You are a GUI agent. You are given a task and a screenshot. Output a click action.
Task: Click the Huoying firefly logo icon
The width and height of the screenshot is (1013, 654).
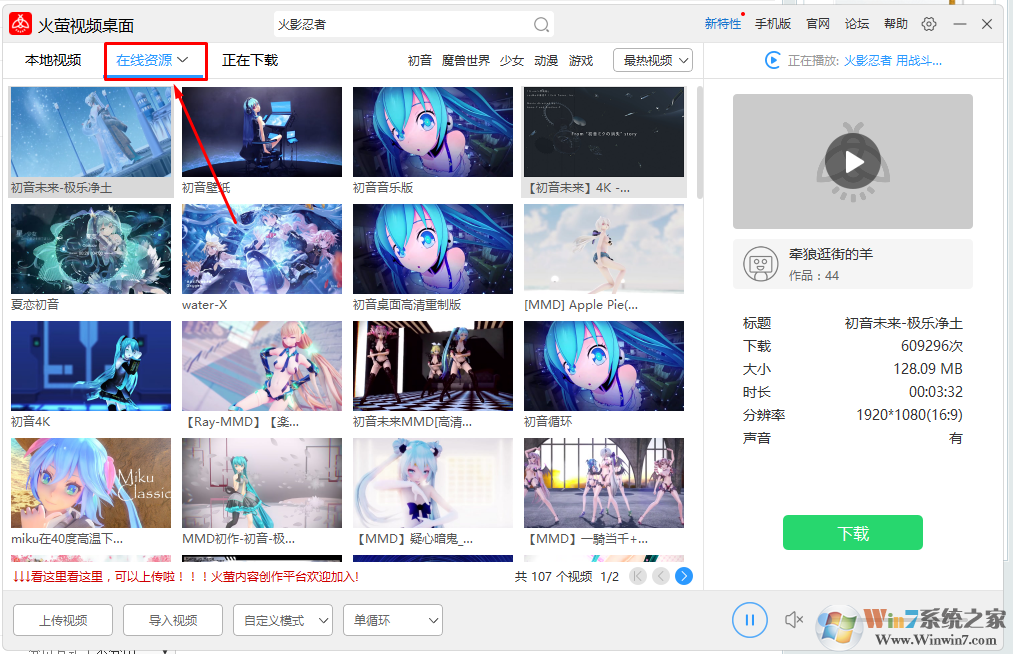(x=21, y=23)
